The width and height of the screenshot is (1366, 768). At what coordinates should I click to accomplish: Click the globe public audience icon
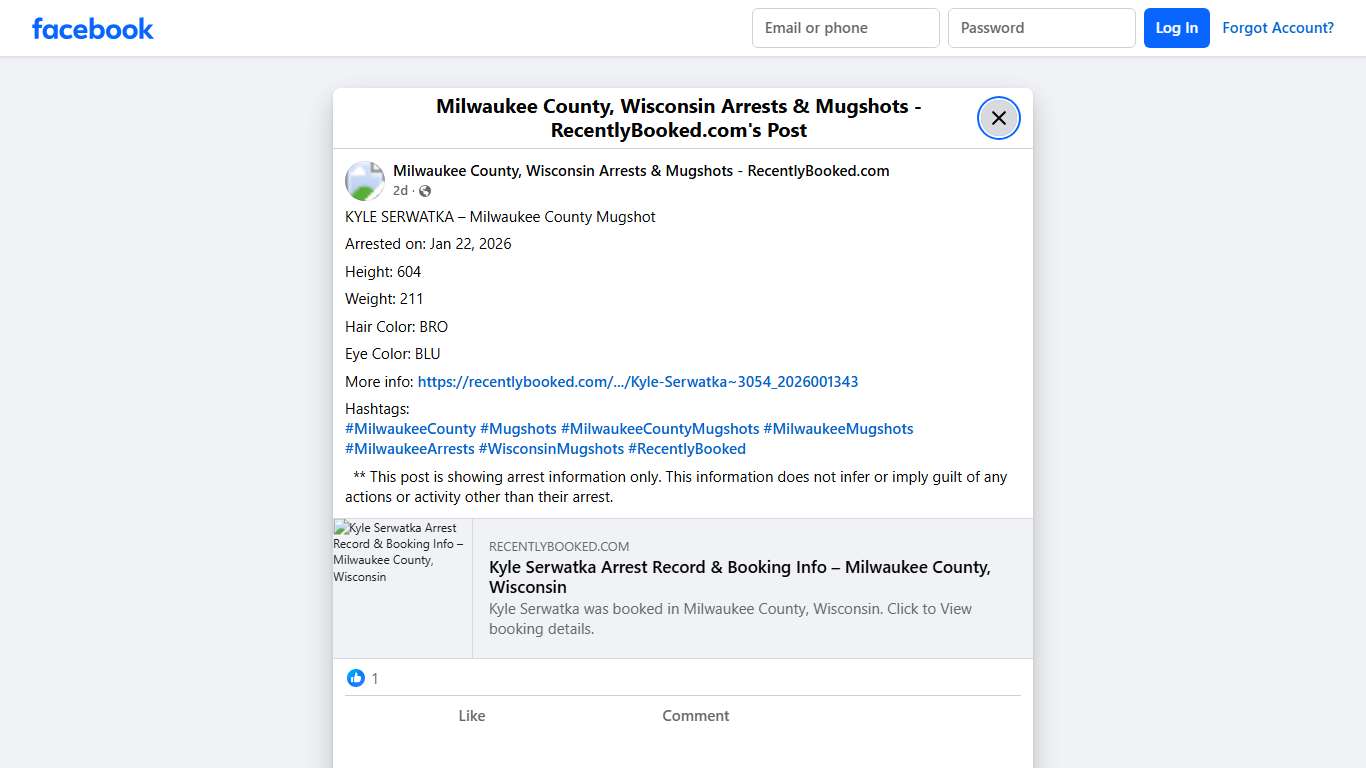click(x=424, y=190)
